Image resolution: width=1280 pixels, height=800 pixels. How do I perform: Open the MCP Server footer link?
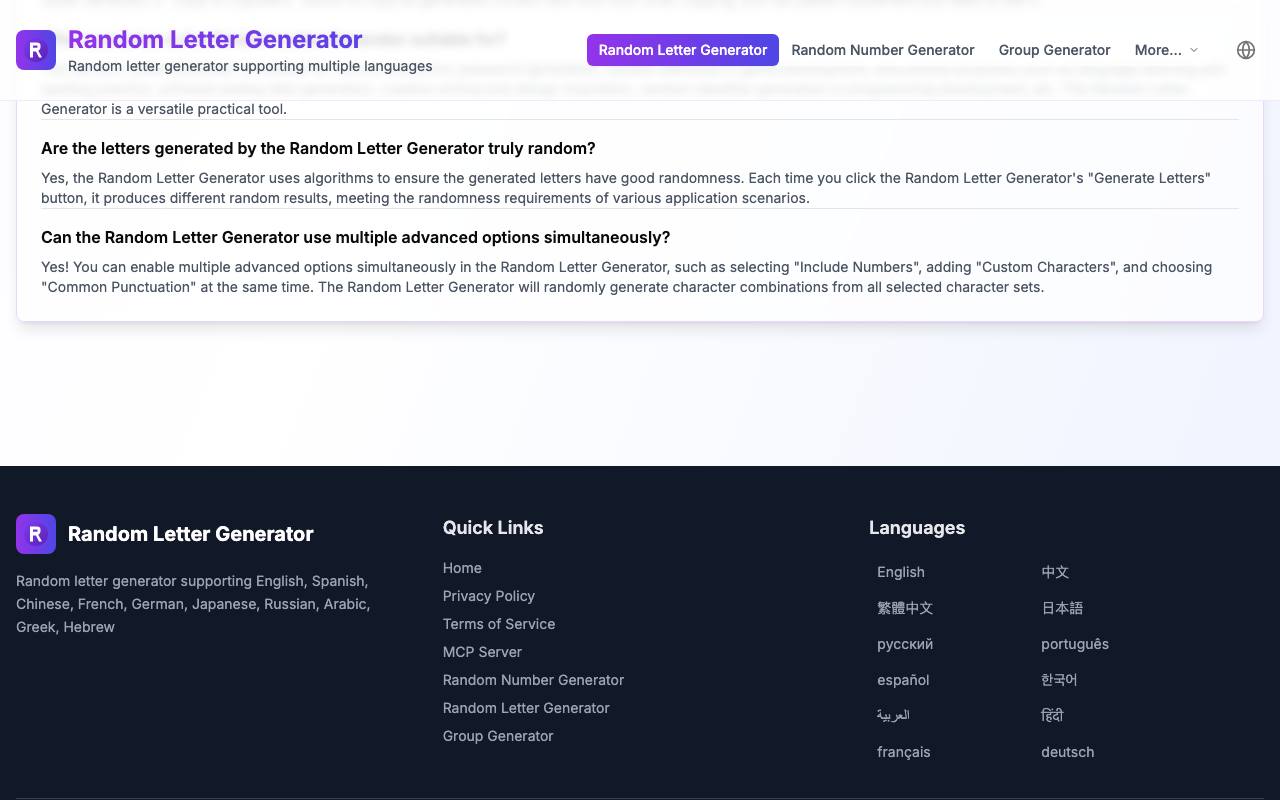(x=482, y=652)
